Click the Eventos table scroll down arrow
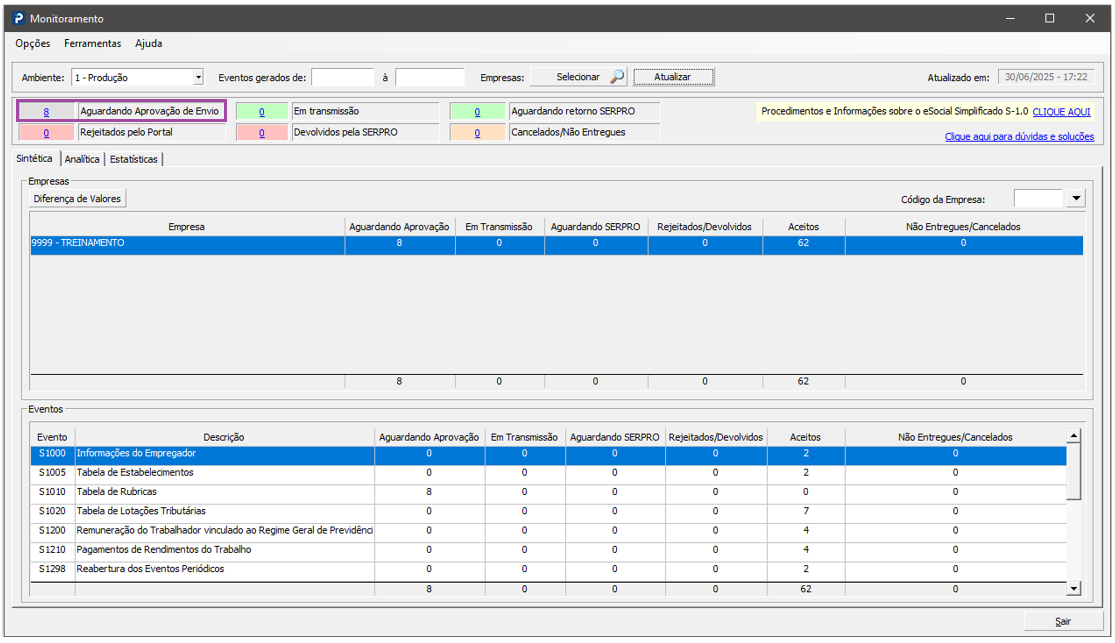 (1074, 588)
